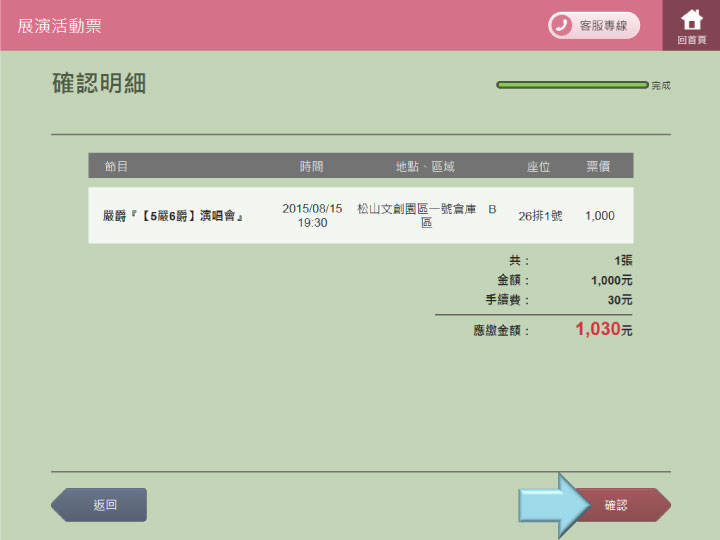The height and width of the screenshot is (540, 720).
Task: Click the 金額 value 1,000元
Action: [x=612, y=280]
